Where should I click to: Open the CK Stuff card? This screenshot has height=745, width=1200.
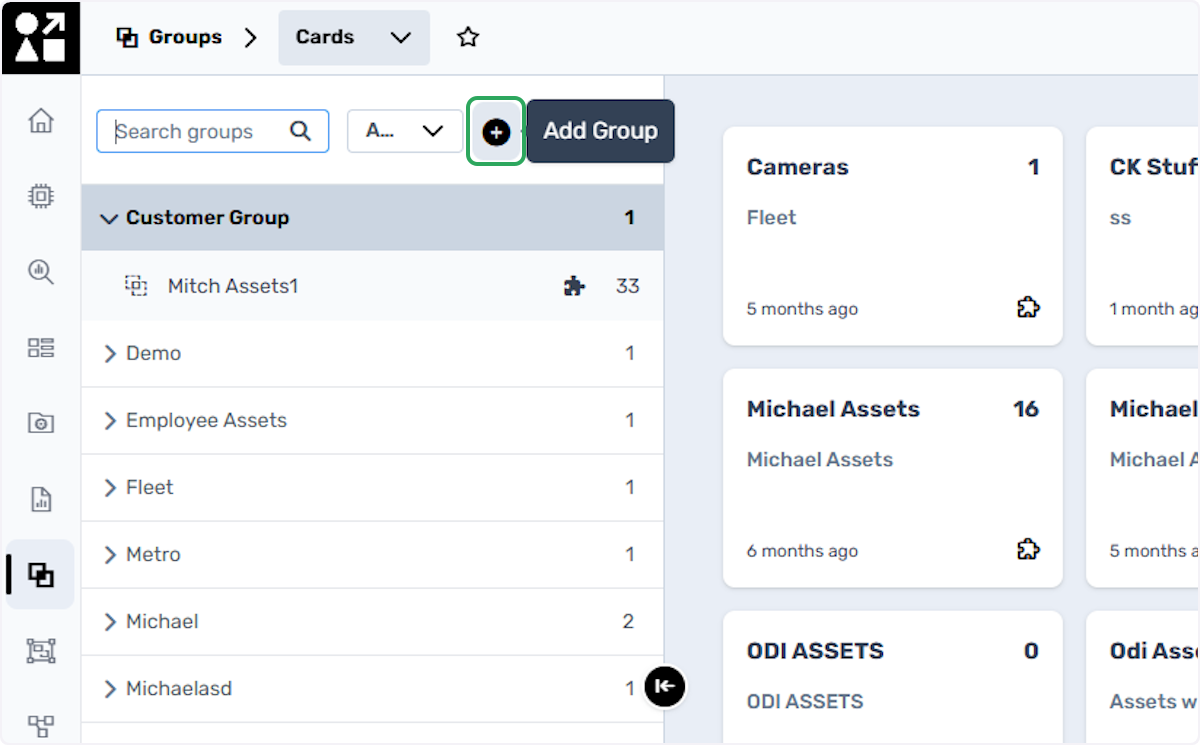click(1143, 236)
